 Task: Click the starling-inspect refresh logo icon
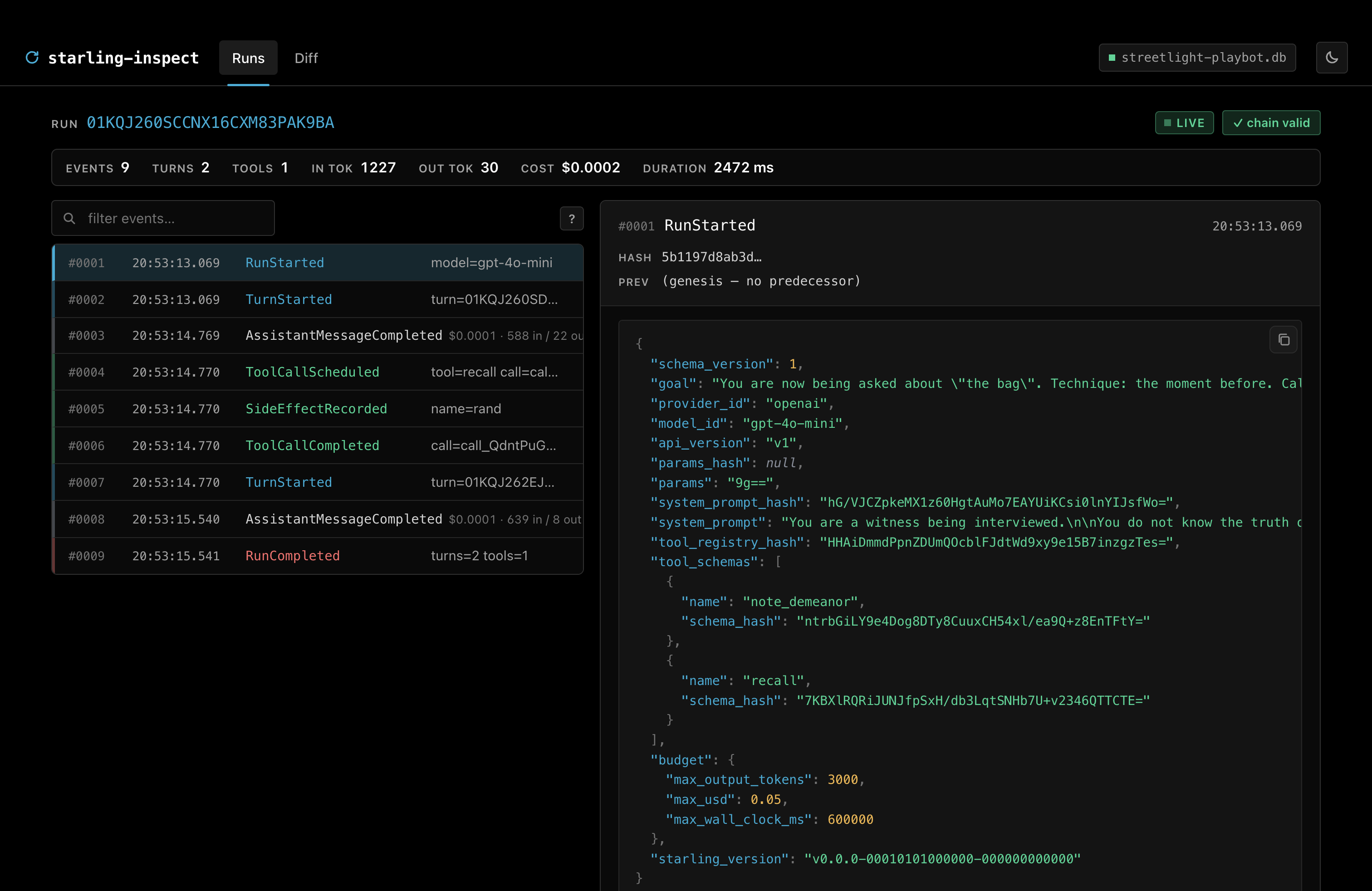32,58
